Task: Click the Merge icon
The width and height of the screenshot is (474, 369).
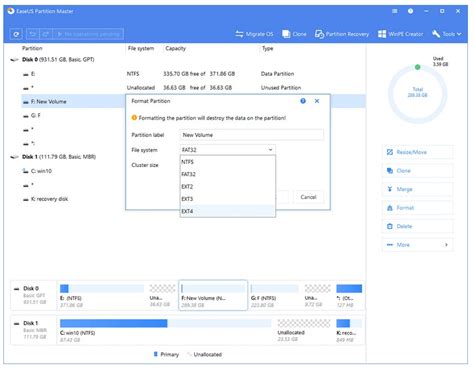Action: tap(390, 189)
